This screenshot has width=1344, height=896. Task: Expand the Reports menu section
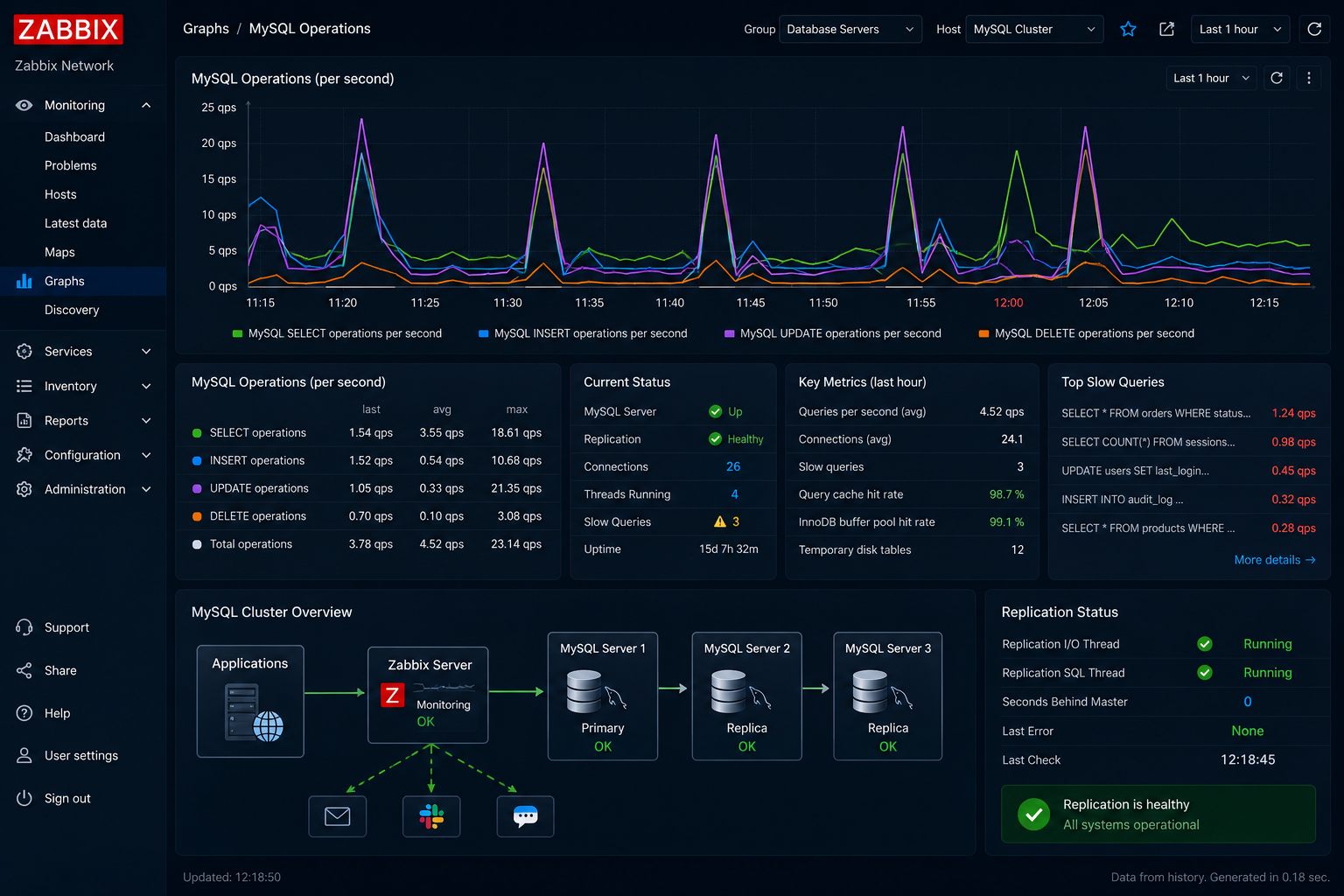pyautogui.click(x=146, y=420)
